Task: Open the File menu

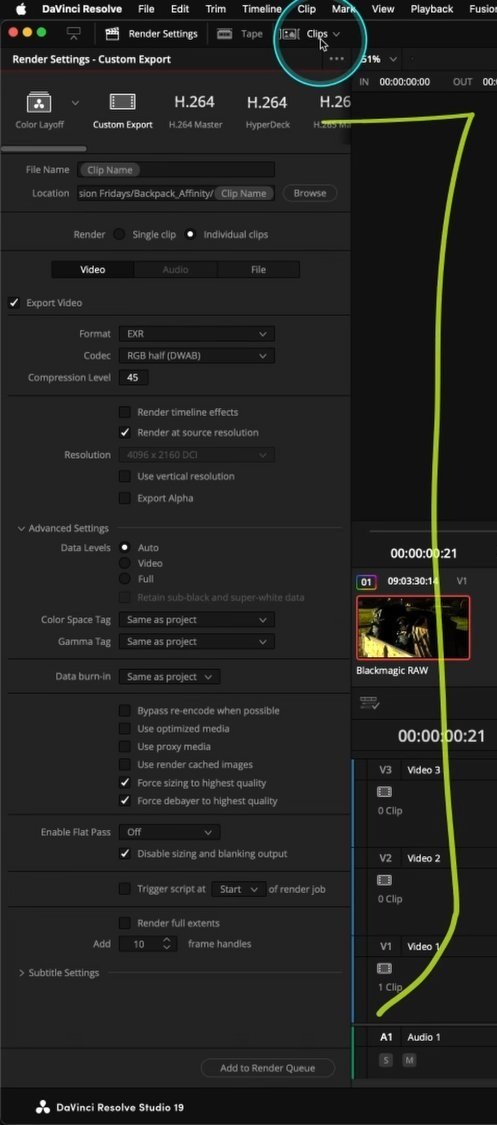Action: [x=146, y=9]
